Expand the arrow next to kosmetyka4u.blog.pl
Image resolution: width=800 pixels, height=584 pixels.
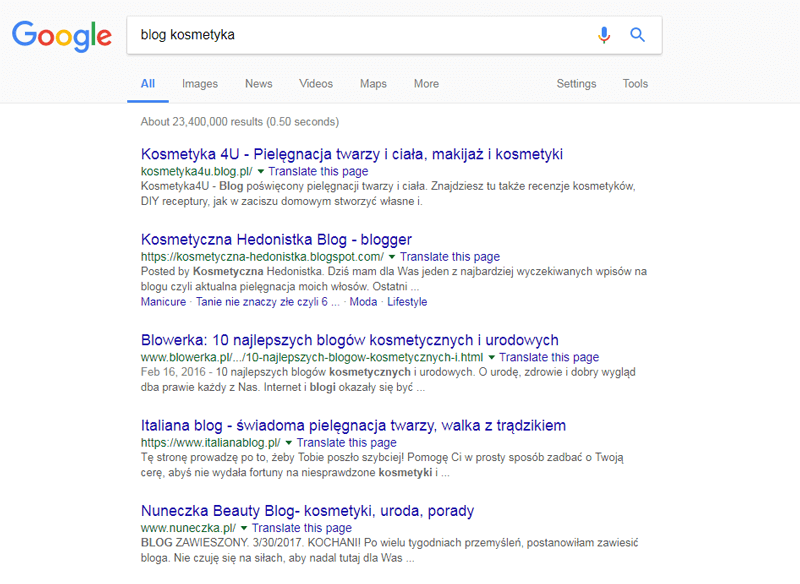(260, 171)
